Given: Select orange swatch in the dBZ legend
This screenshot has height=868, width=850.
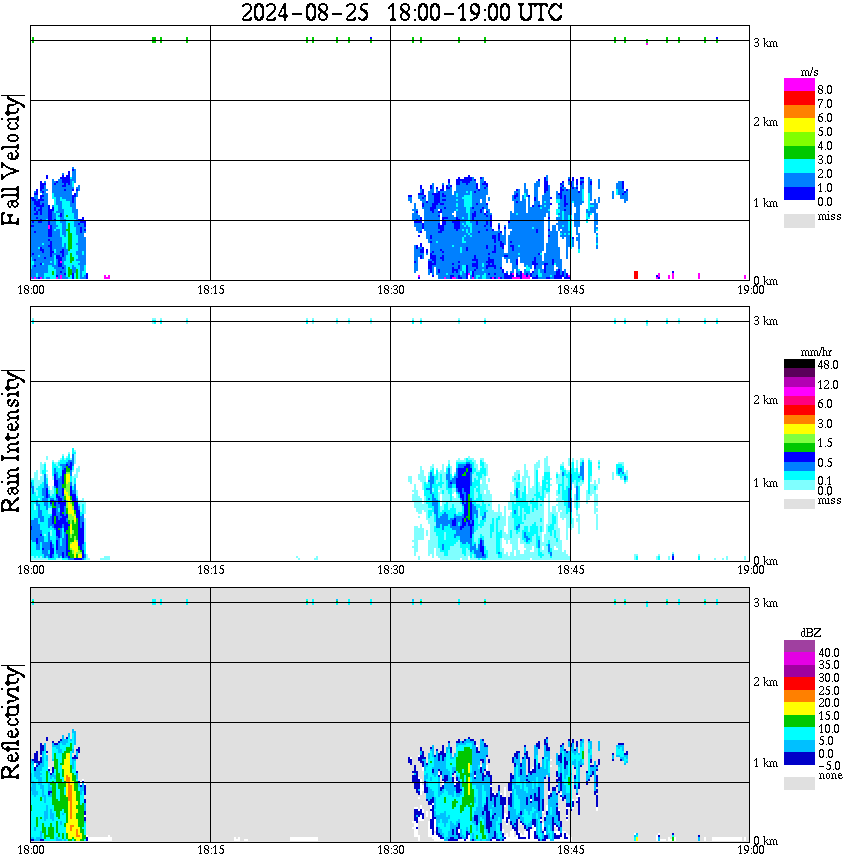Looking at the screenshot, I should coord(799,696).
